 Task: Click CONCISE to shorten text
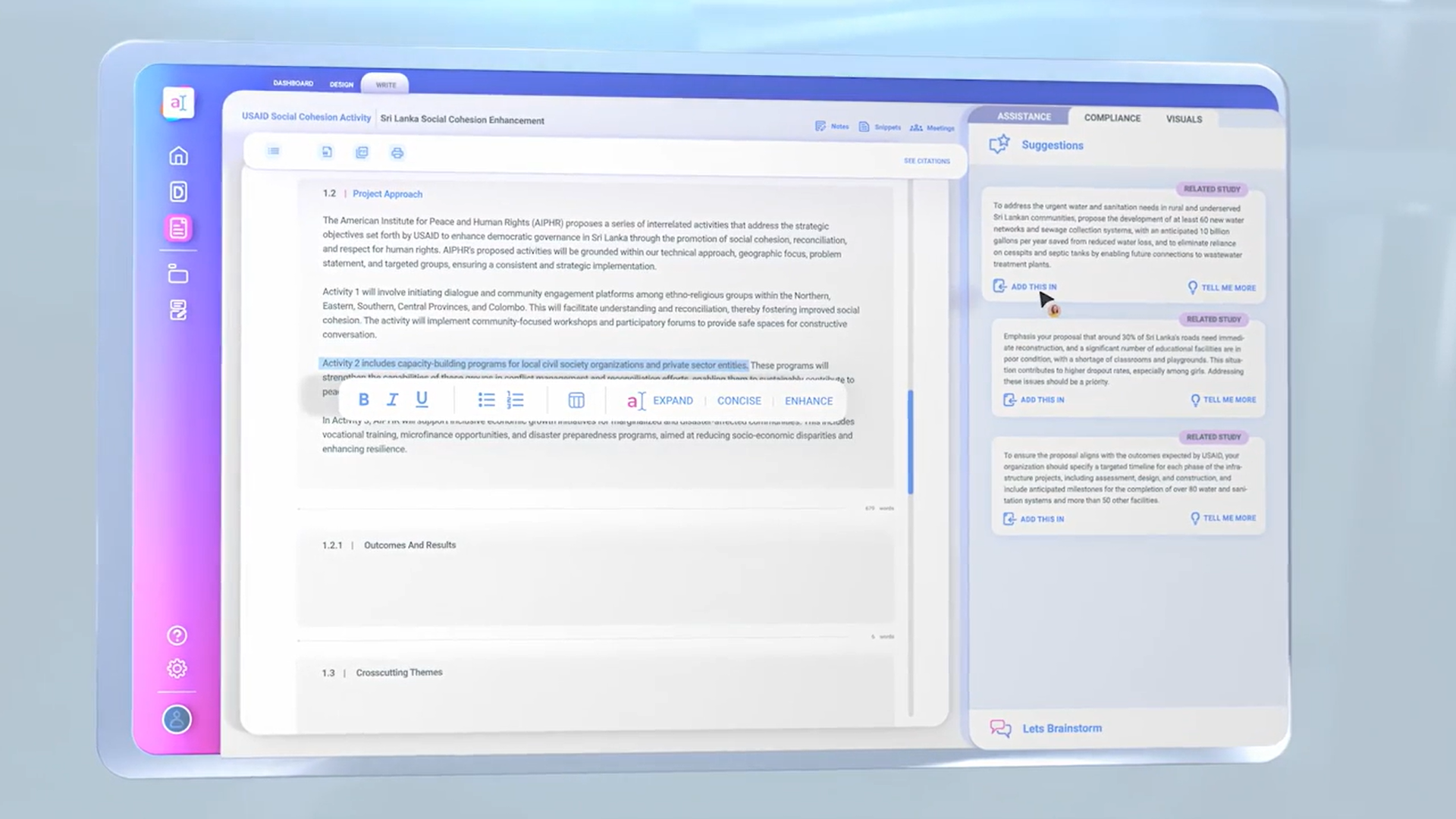[x=739, y=400]
